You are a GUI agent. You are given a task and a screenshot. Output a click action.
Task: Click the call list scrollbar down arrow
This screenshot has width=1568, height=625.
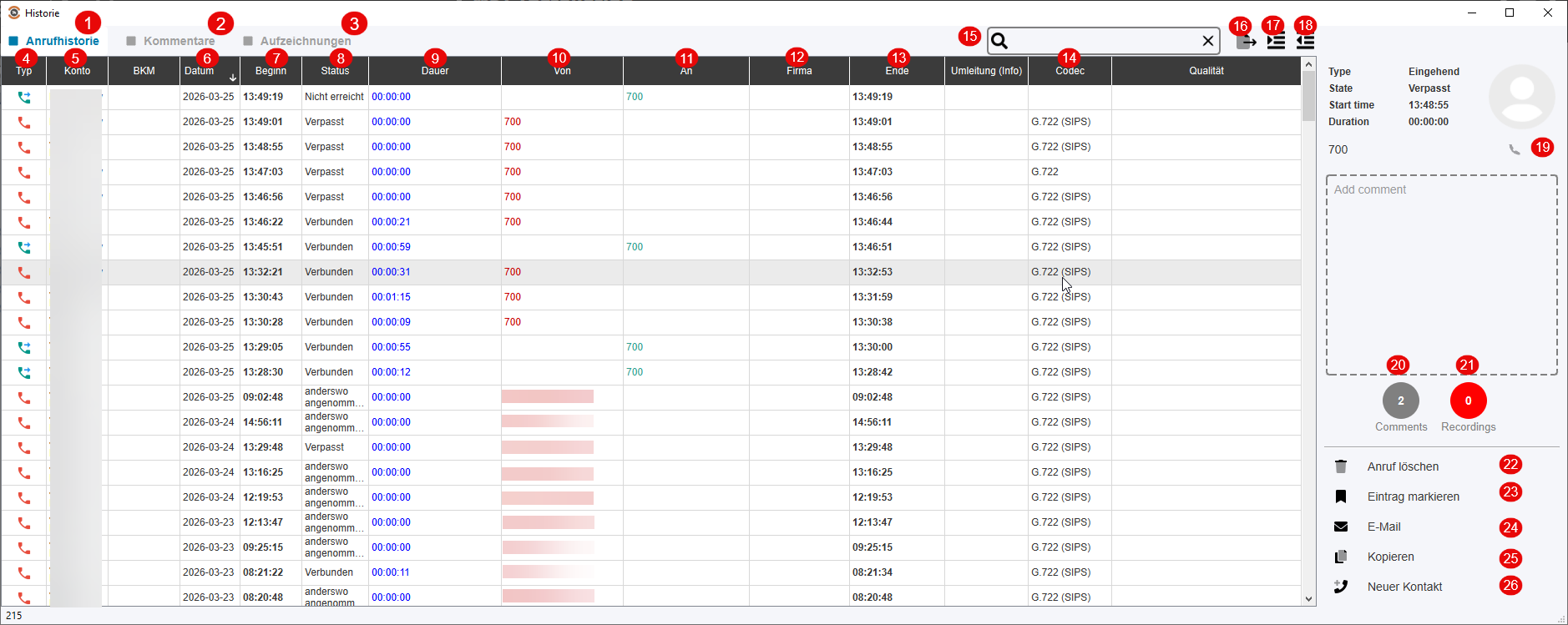[x=1308, y=598]
